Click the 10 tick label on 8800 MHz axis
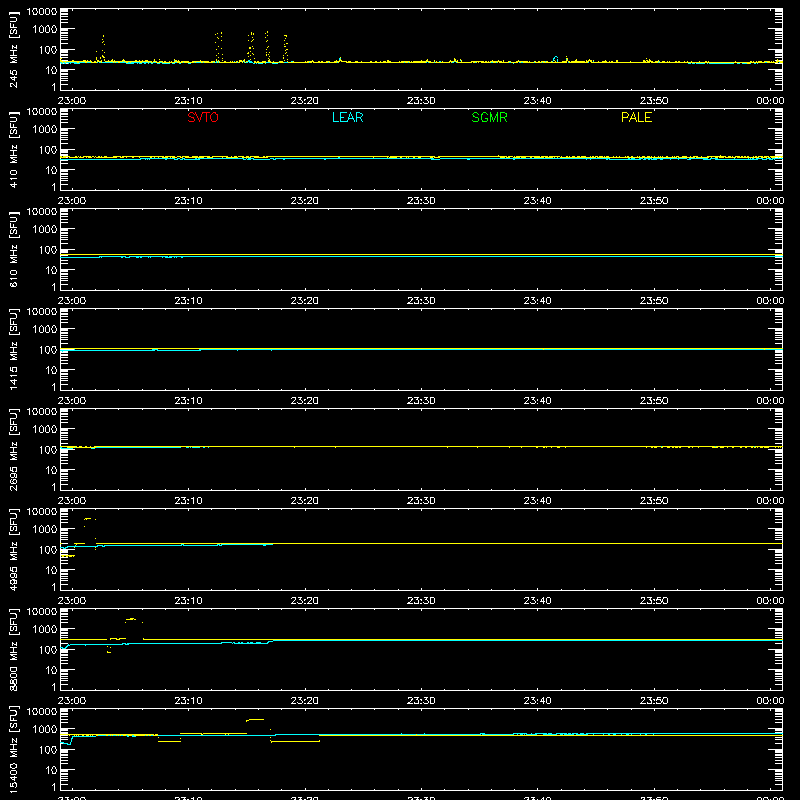The width and height of the screenshot is (800, 800). click(x=51, y=670)
